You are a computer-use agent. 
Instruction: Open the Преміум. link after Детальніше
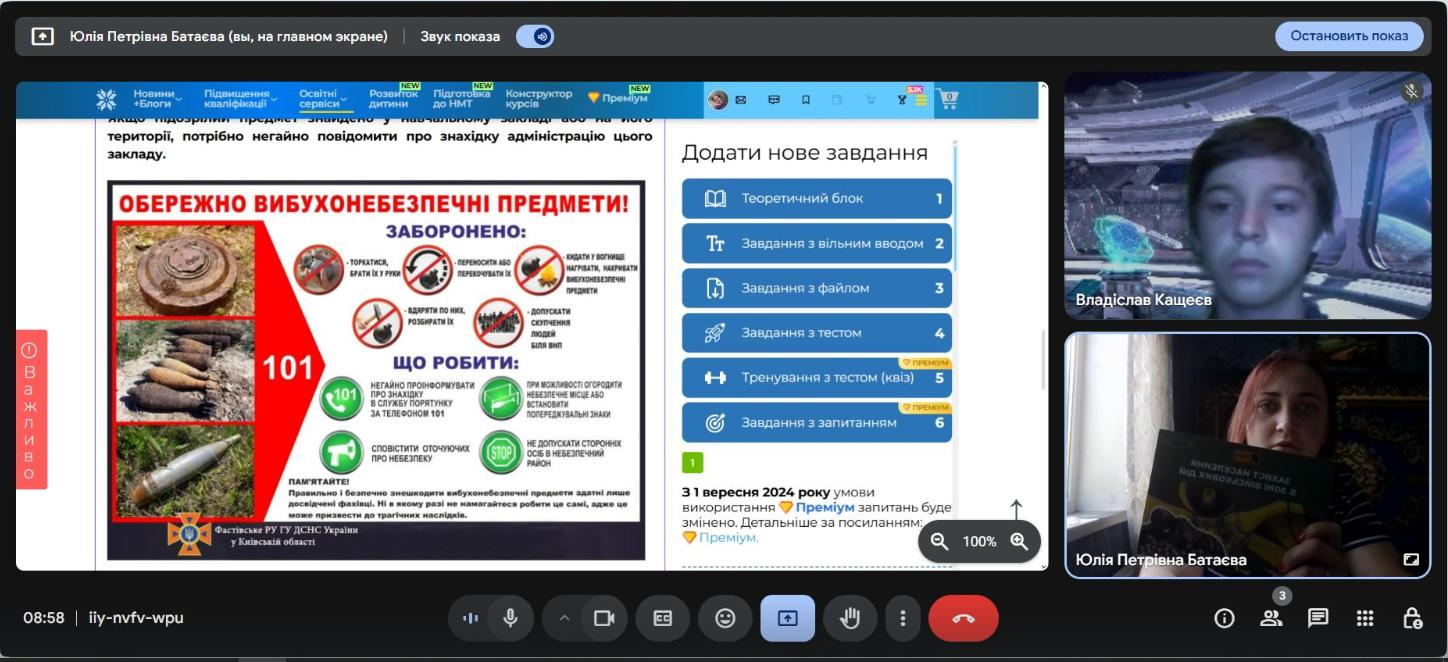[x=728, y=537]
